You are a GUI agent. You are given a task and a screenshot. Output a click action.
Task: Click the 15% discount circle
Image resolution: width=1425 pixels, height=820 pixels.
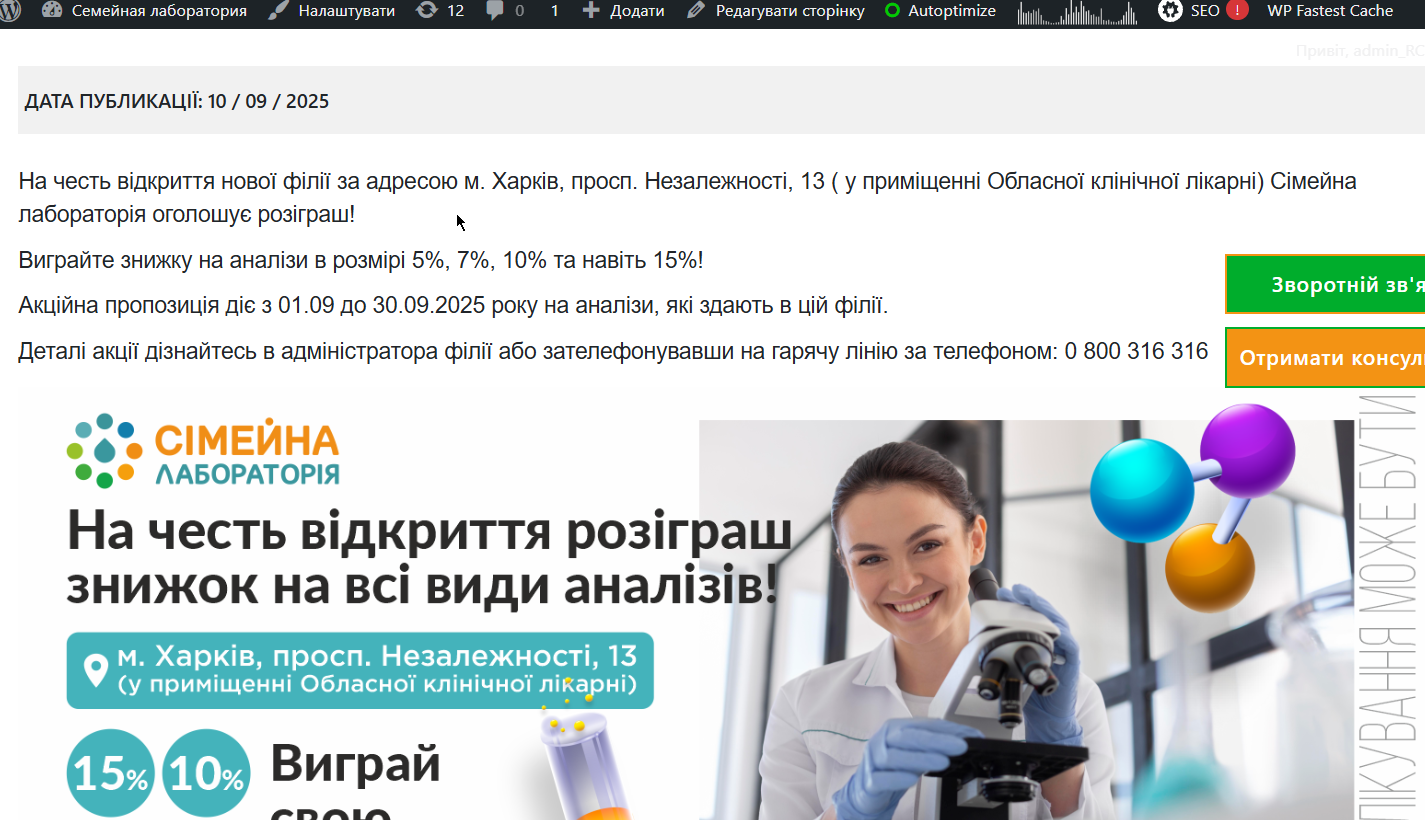point(111,774)
